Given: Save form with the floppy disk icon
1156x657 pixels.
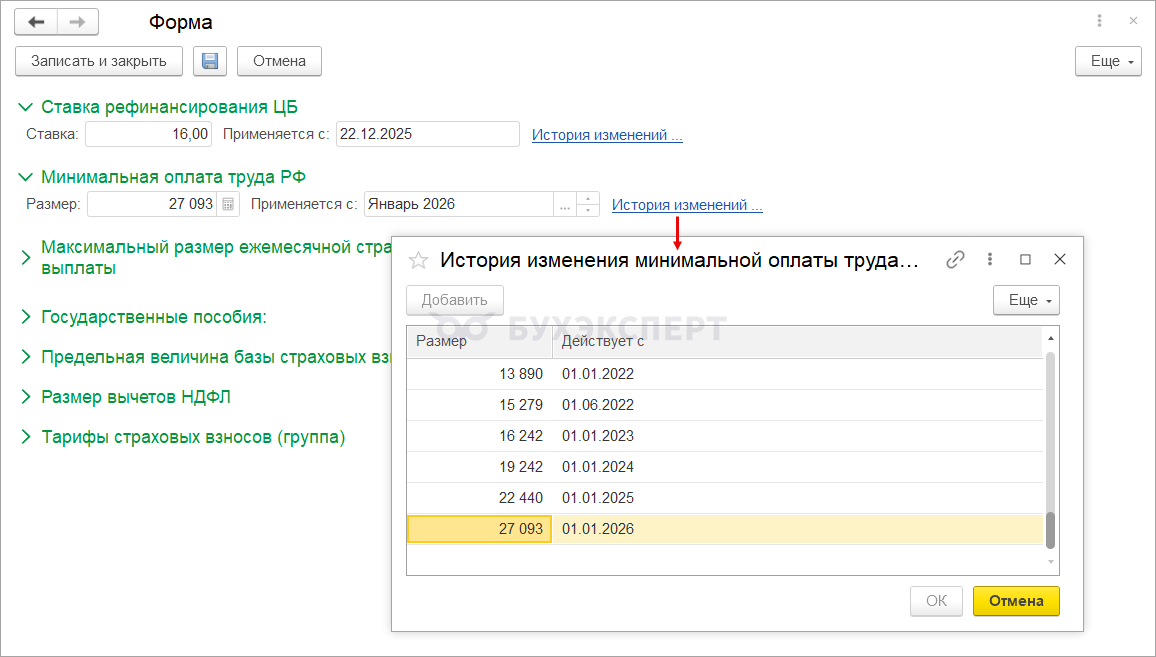Looking at the screenshot, I should tap(210, 61).
